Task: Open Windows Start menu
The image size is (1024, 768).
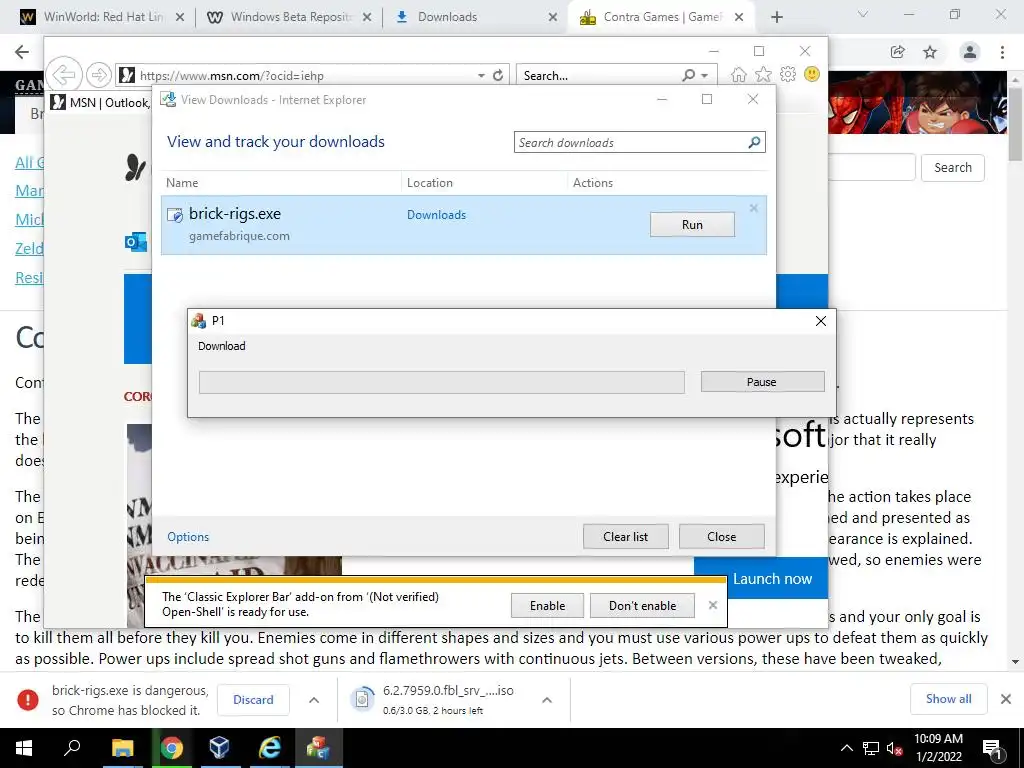Action: tap(24, 748)
